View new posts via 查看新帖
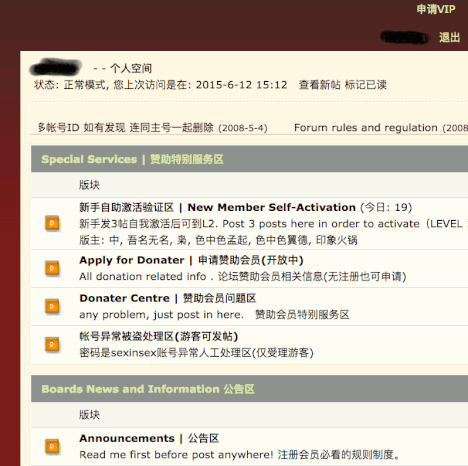Viewport: 468px width, 466px height. click(319, 85)
